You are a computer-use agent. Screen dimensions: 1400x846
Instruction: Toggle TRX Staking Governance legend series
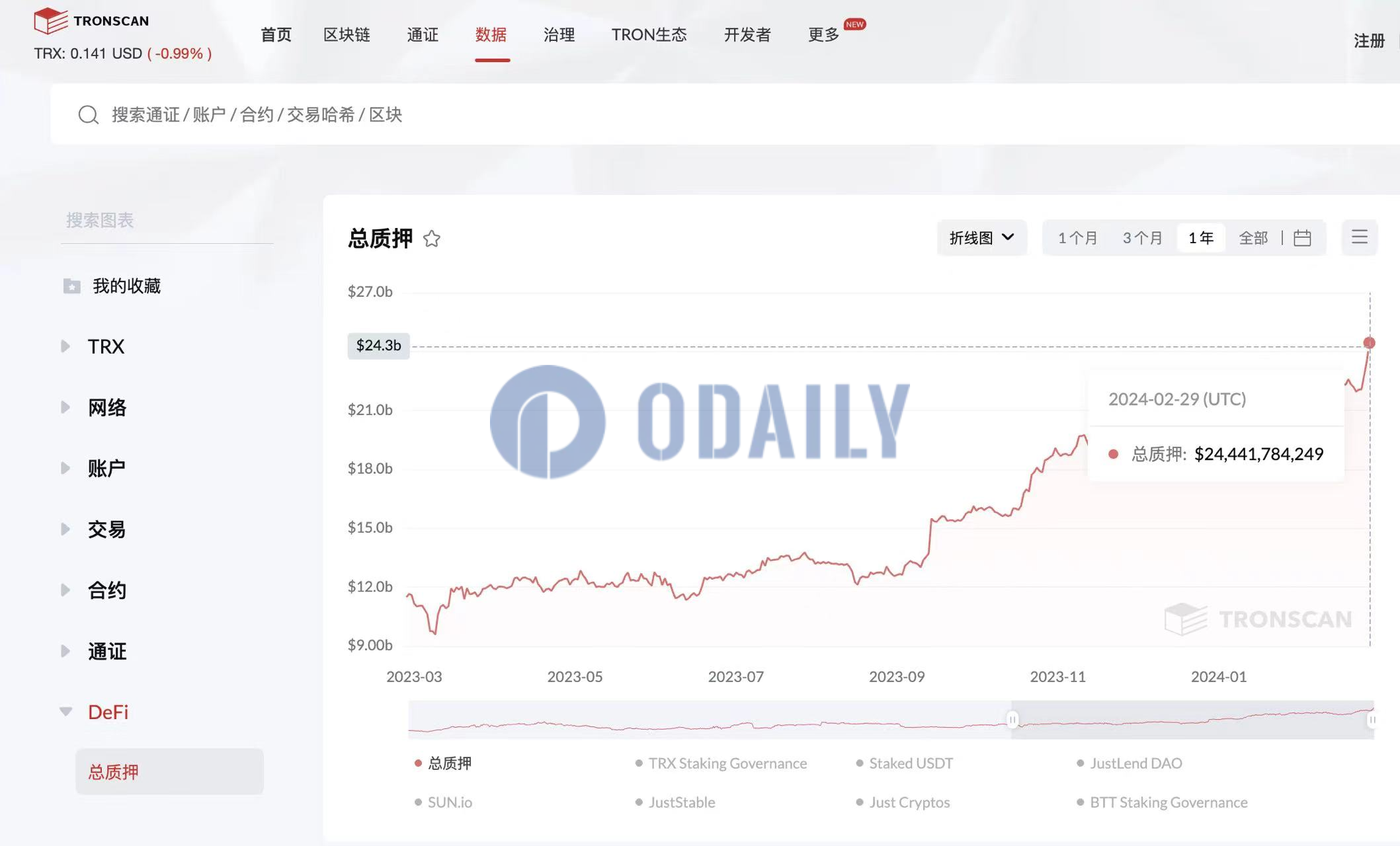pyautogui.click(x=721, y=763)
